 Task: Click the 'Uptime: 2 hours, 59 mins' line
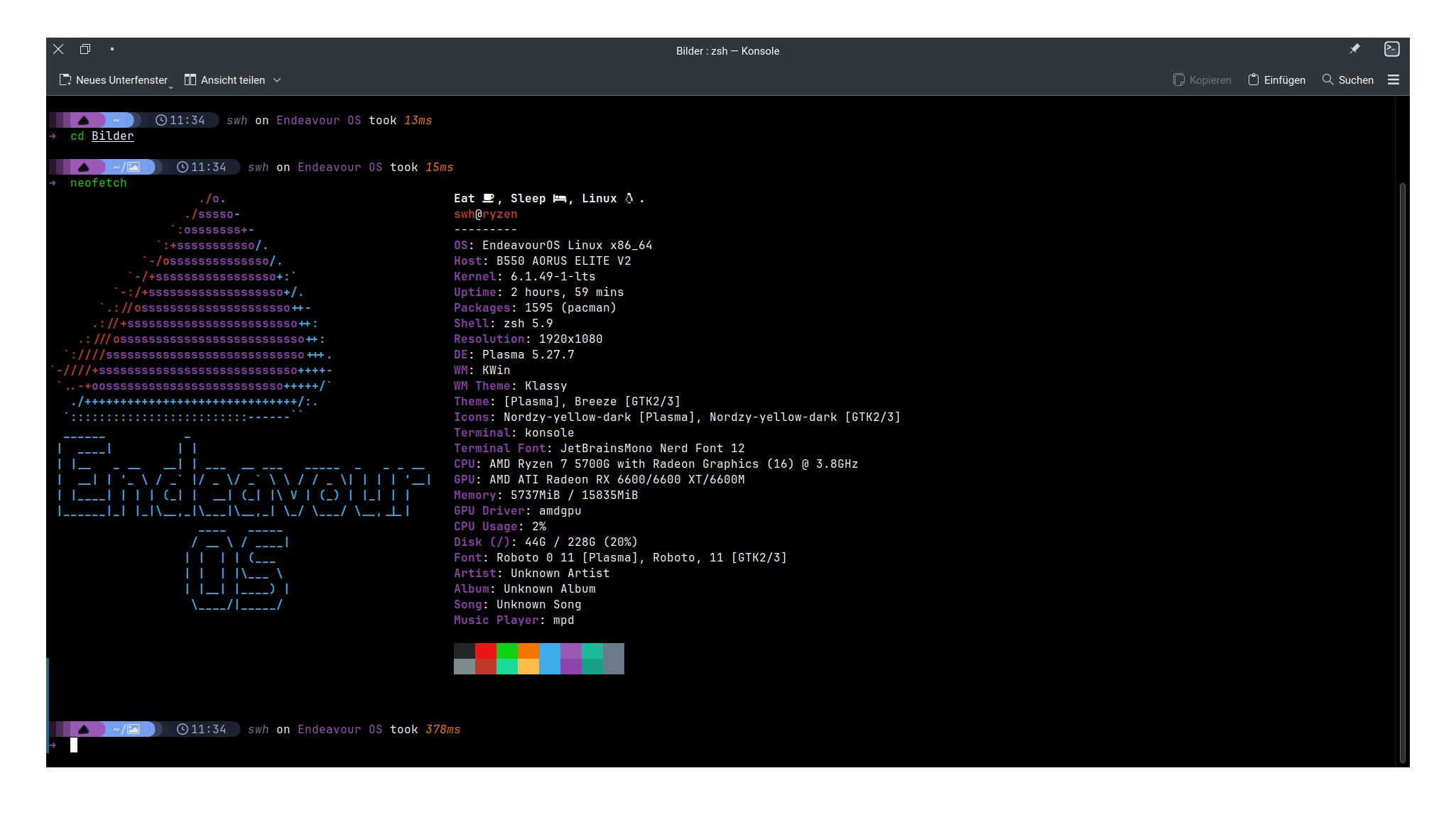(539, 292)
